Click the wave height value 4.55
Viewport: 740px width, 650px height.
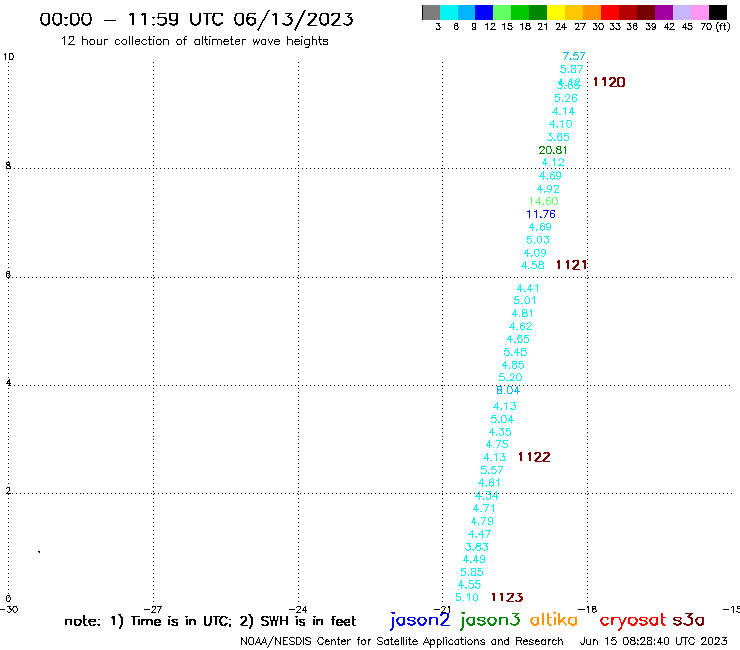pos(469,584)
